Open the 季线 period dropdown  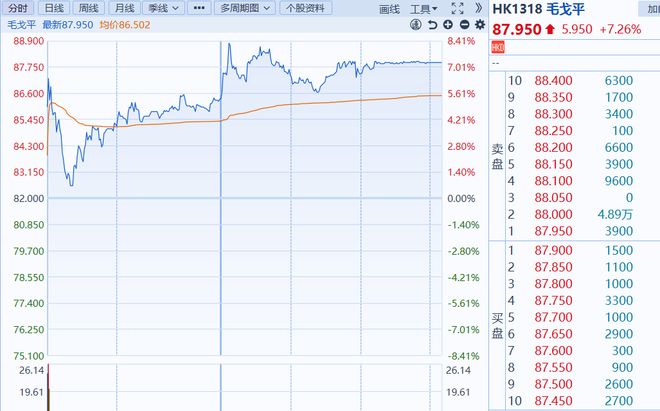164,8
